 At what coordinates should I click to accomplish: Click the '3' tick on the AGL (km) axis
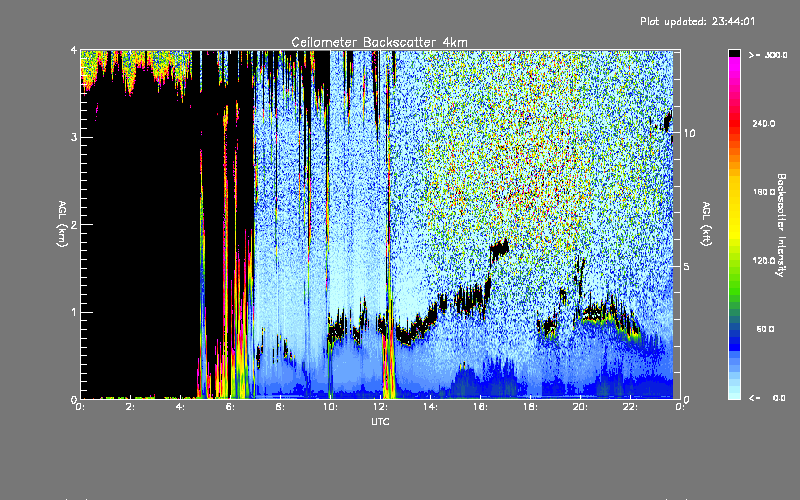(x=74, y=138)
